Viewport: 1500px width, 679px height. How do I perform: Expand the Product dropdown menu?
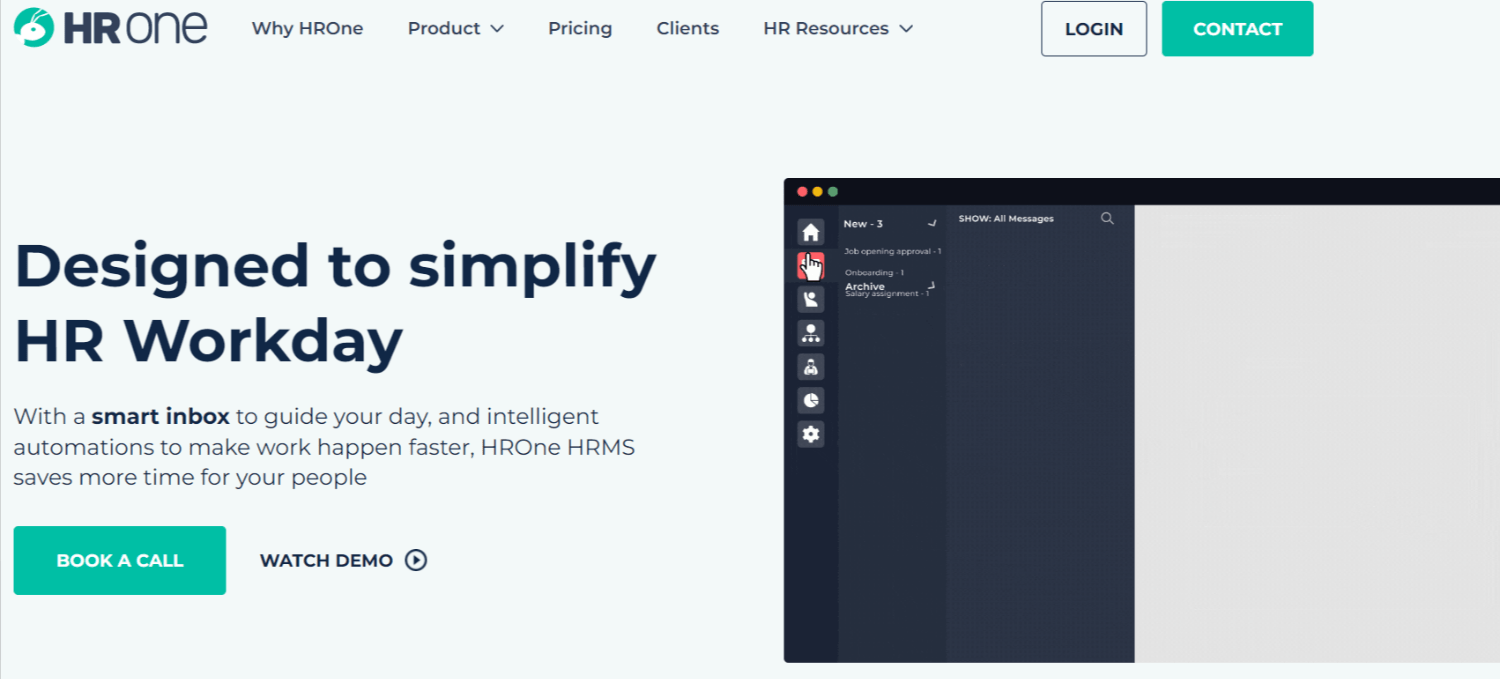click(x=455, y=28)
